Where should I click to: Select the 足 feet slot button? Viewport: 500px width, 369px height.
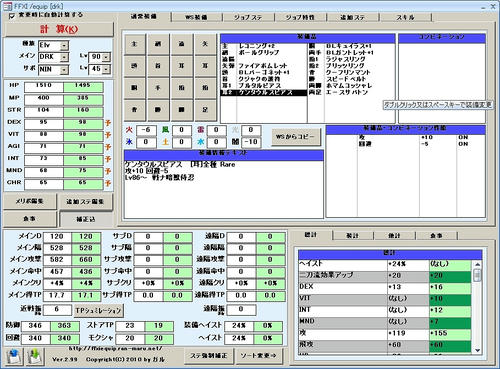(x=205, y=110)
